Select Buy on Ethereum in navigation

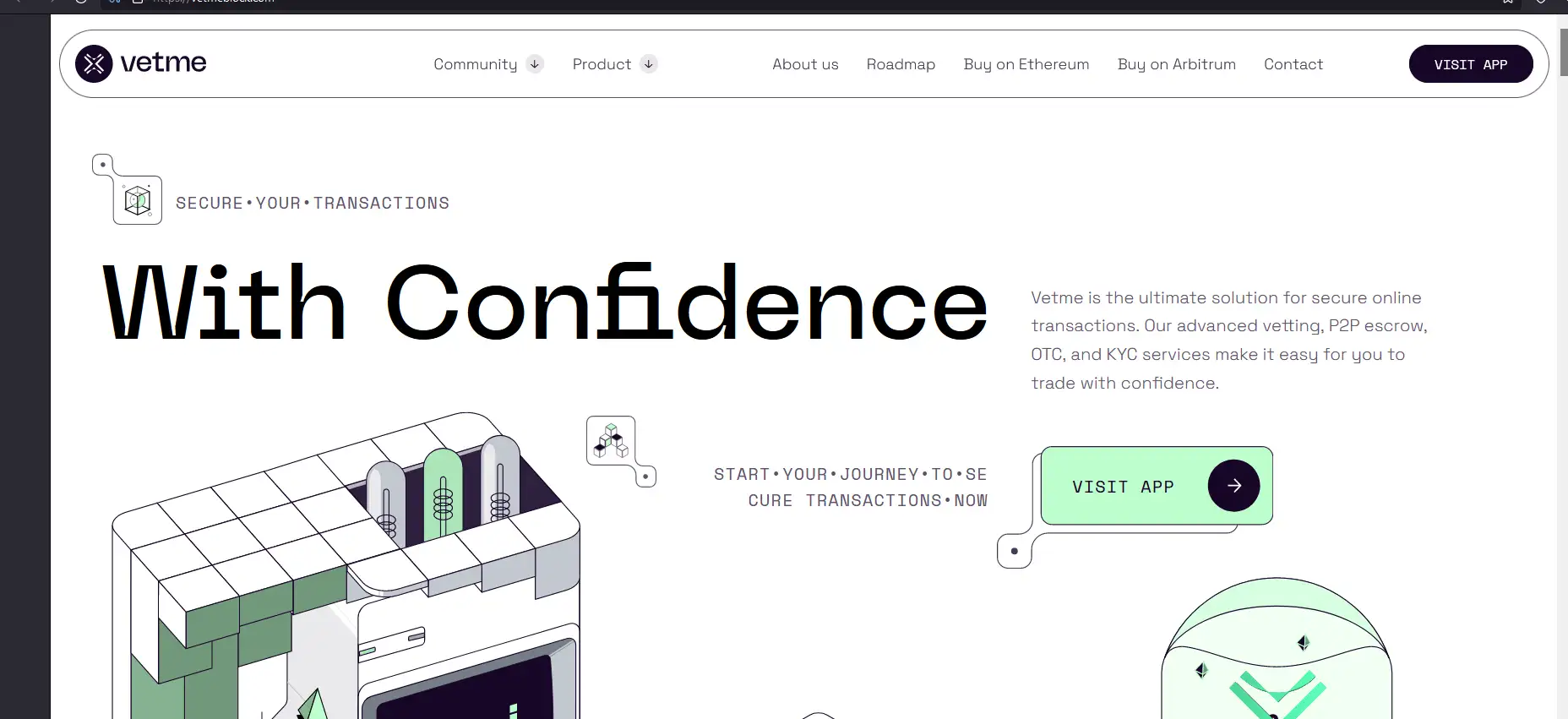1026,64
